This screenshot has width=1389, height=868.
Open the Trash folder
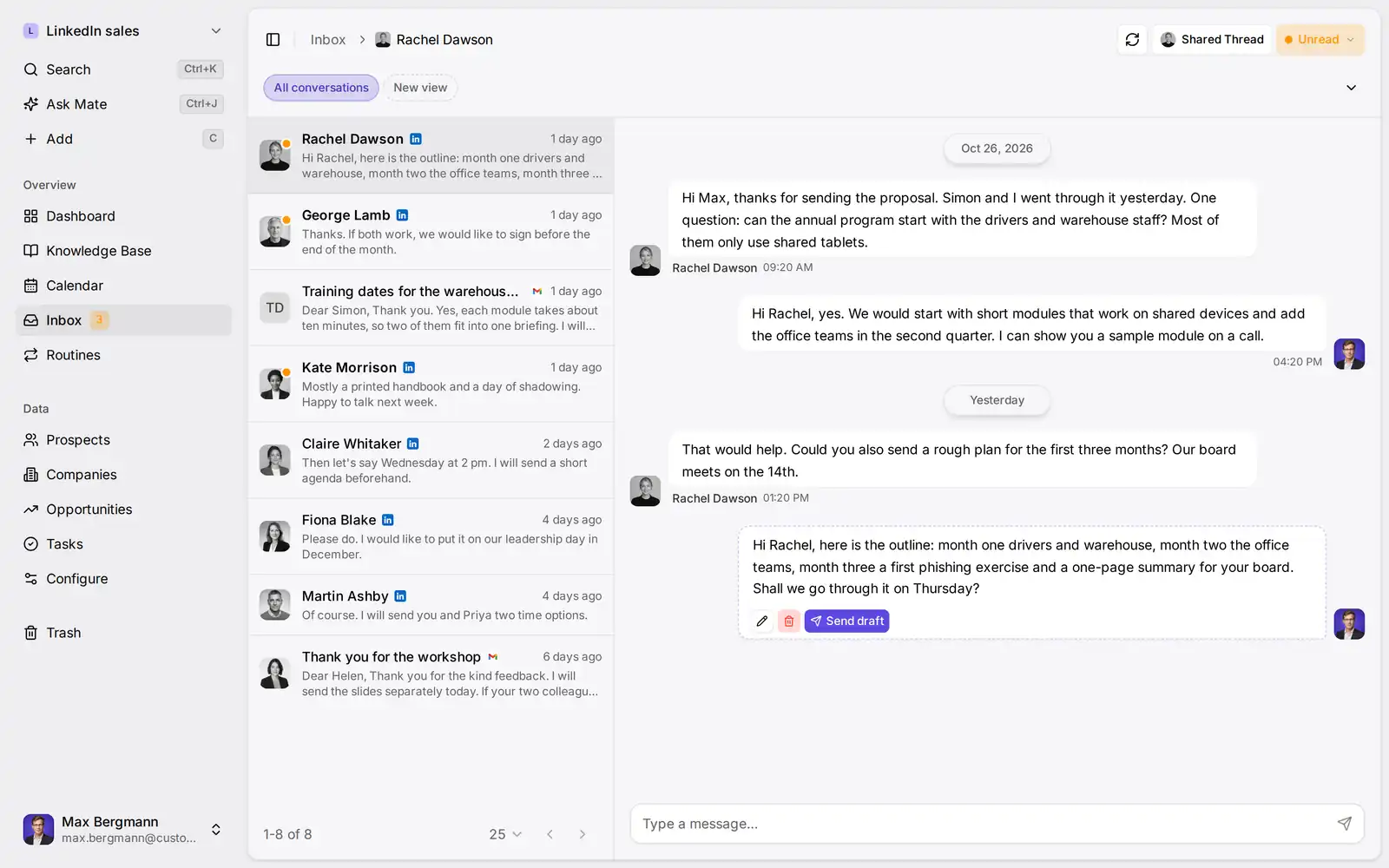tap(123, 633)
